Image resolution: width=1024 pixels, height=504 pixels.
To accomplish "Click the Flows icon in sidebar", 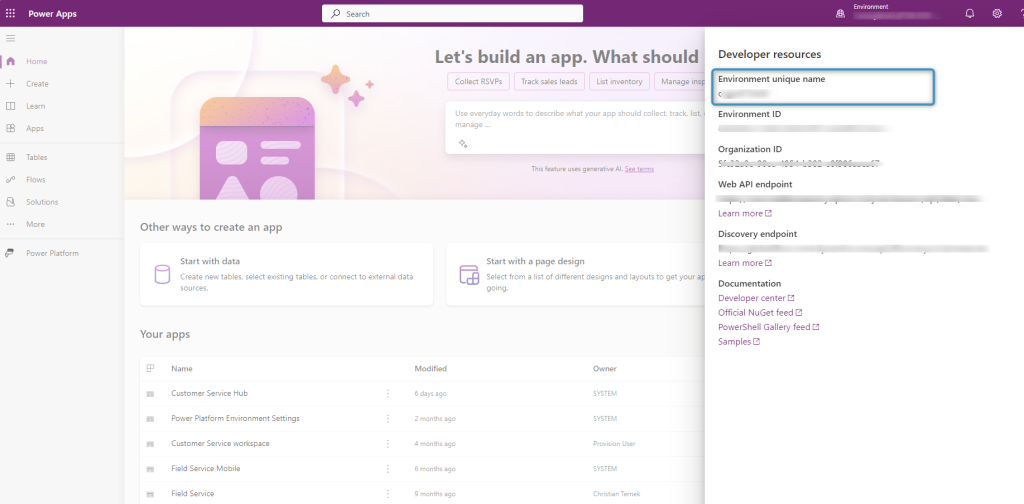I will 10,180.
